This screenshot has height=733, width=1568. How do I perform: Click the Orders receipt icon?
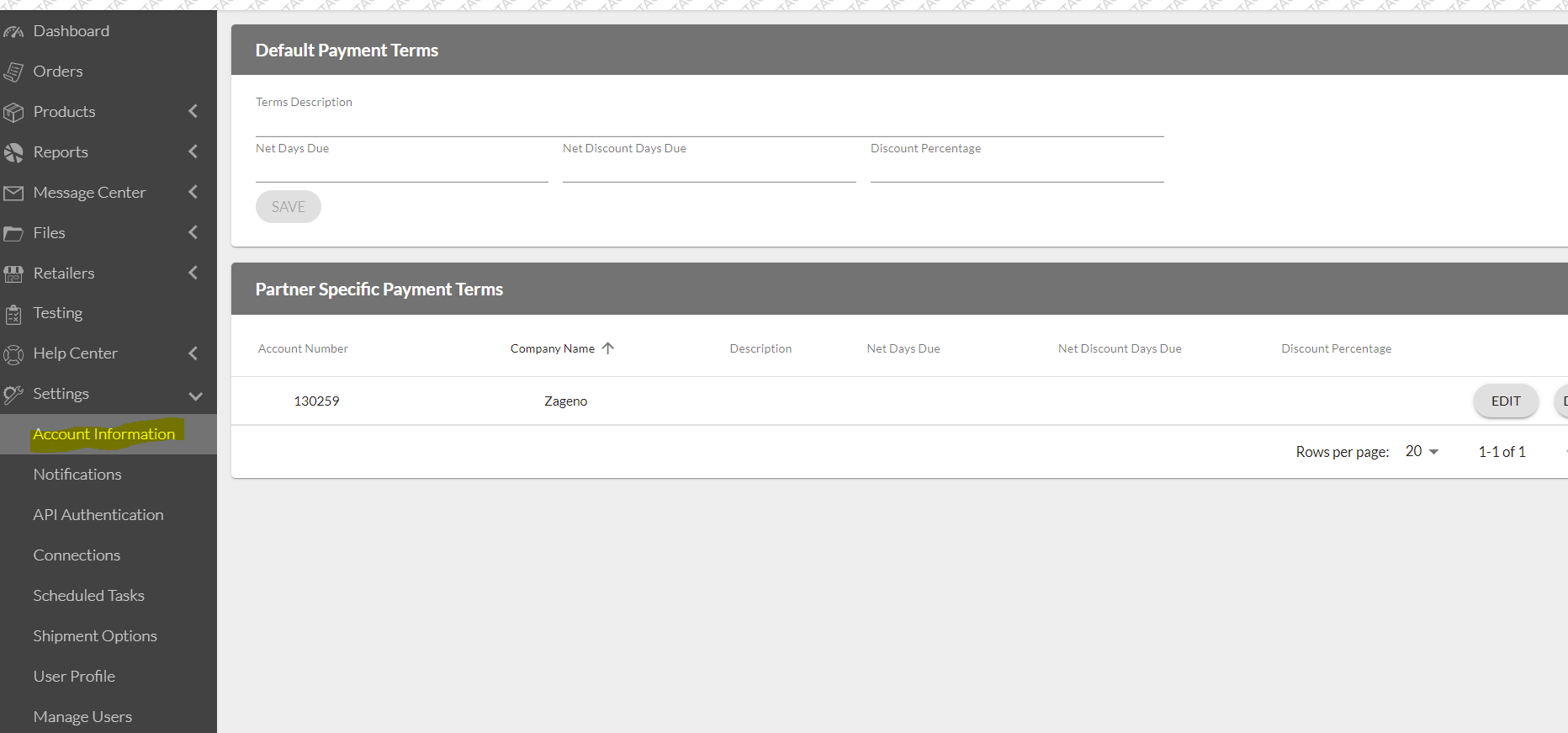(x=13, y=72)
